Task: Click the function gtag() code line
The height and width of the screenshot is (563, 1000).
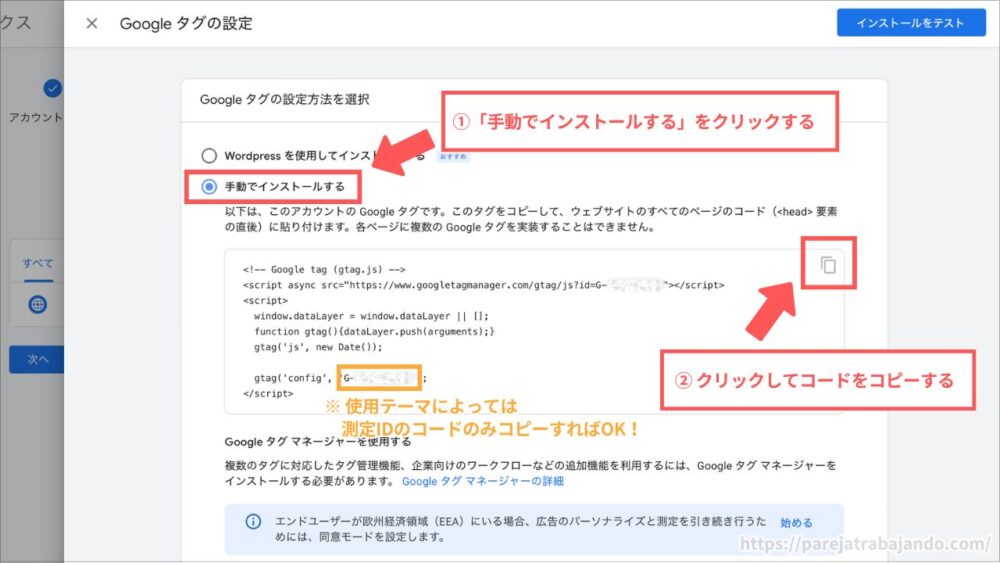Action: [374, 332]
